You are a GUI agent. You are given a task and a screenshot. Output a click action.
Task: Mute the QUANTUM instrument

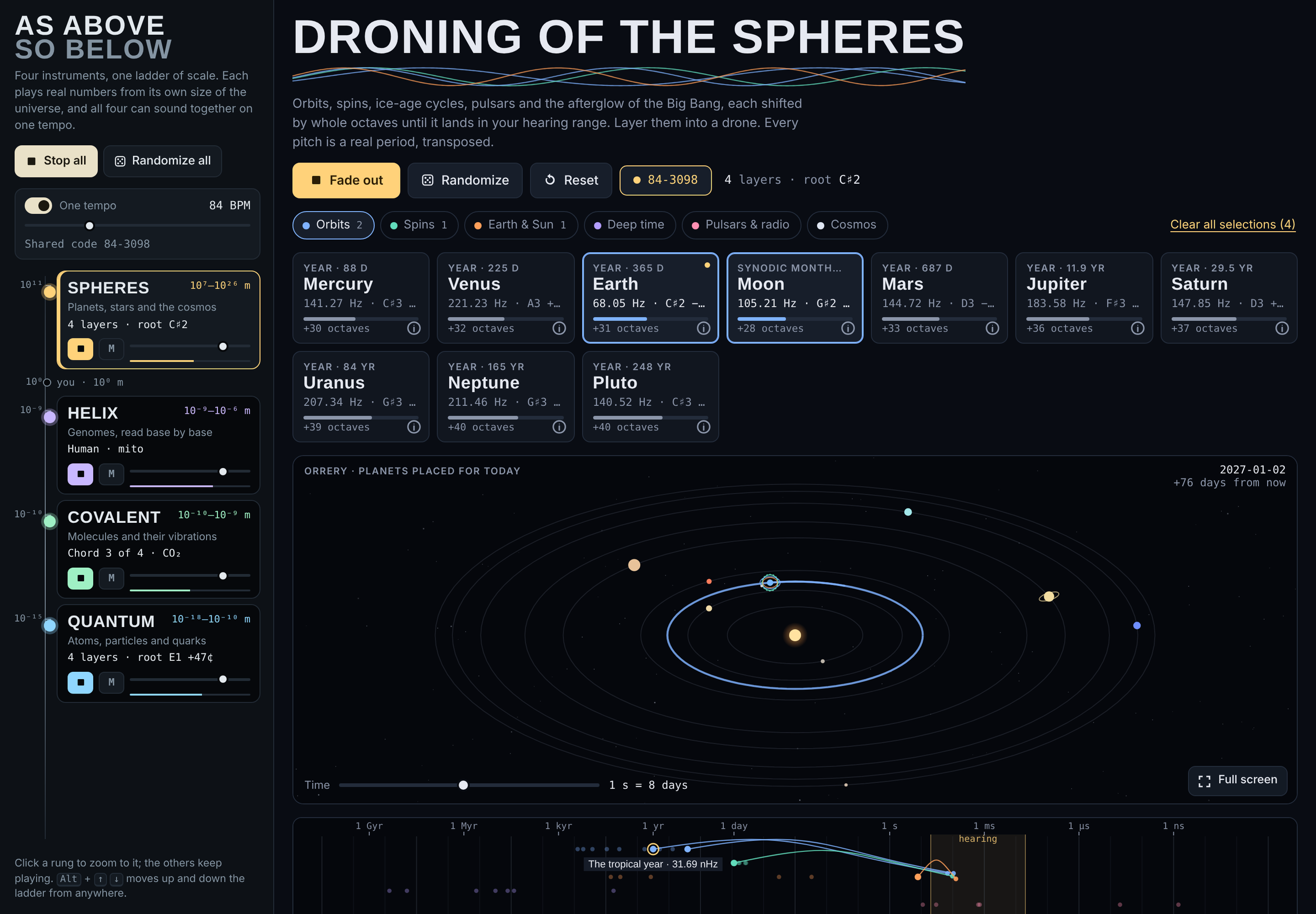(111, 682)
